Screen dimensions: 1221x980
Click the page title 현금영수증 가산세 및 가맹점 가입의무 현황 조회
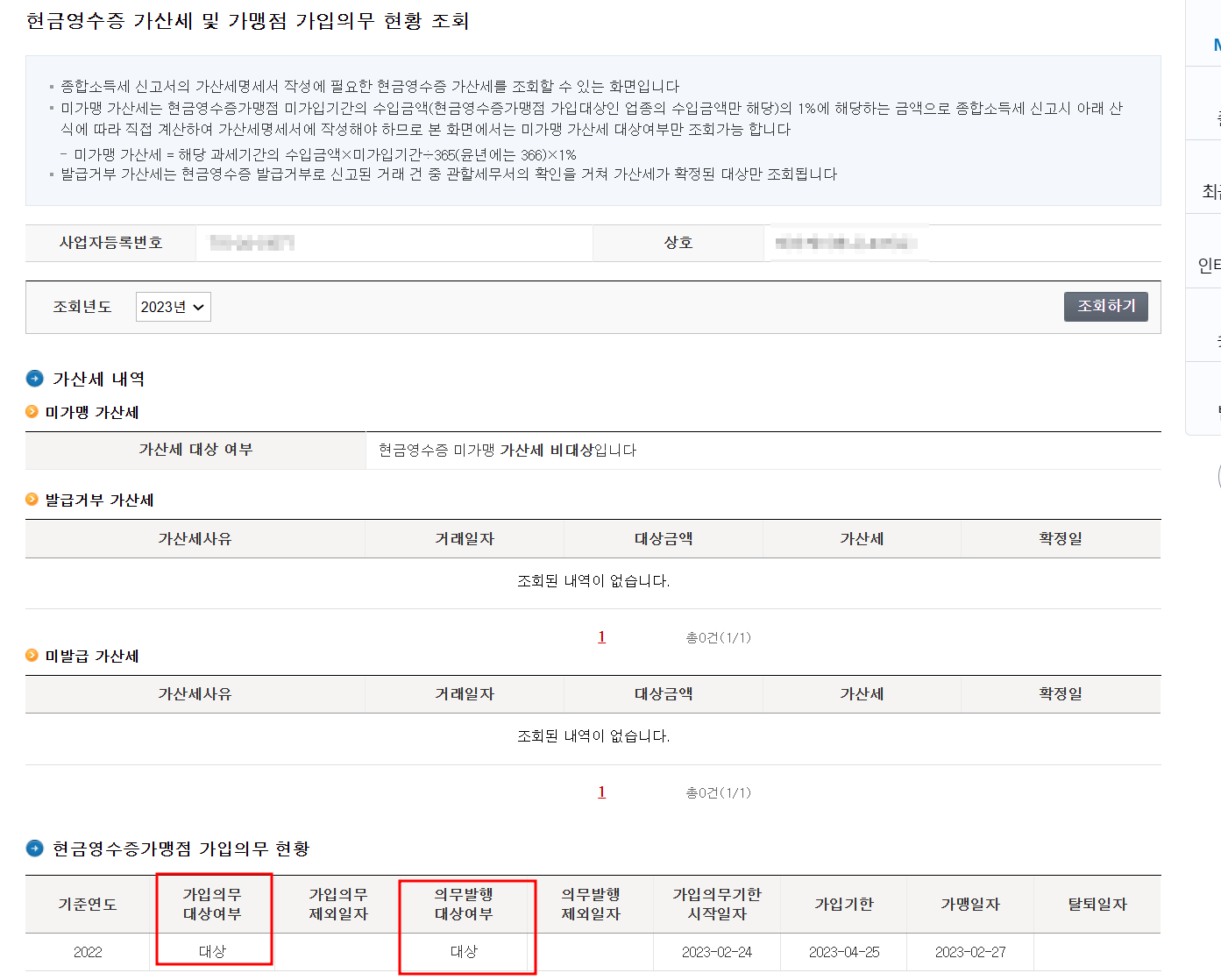[x=248, y=21]
